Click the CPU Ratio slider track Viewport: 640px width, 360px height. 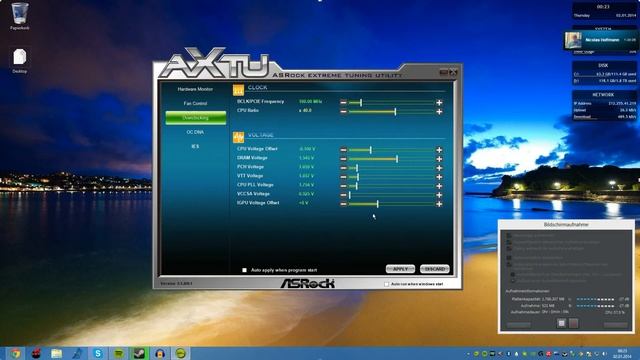[x=391, y=111]
